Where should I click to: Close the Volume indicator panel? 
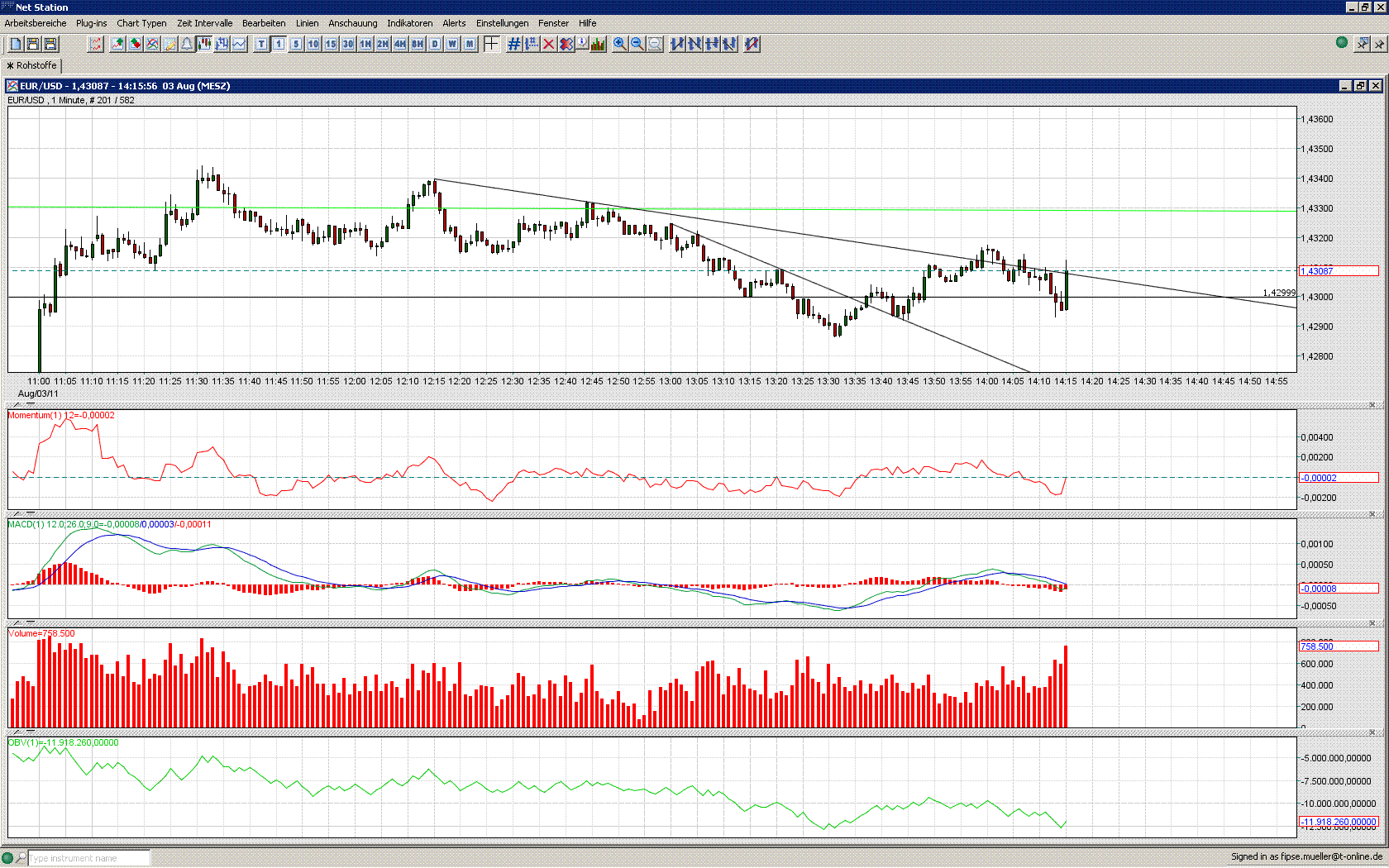click(x=1372, y=623)
